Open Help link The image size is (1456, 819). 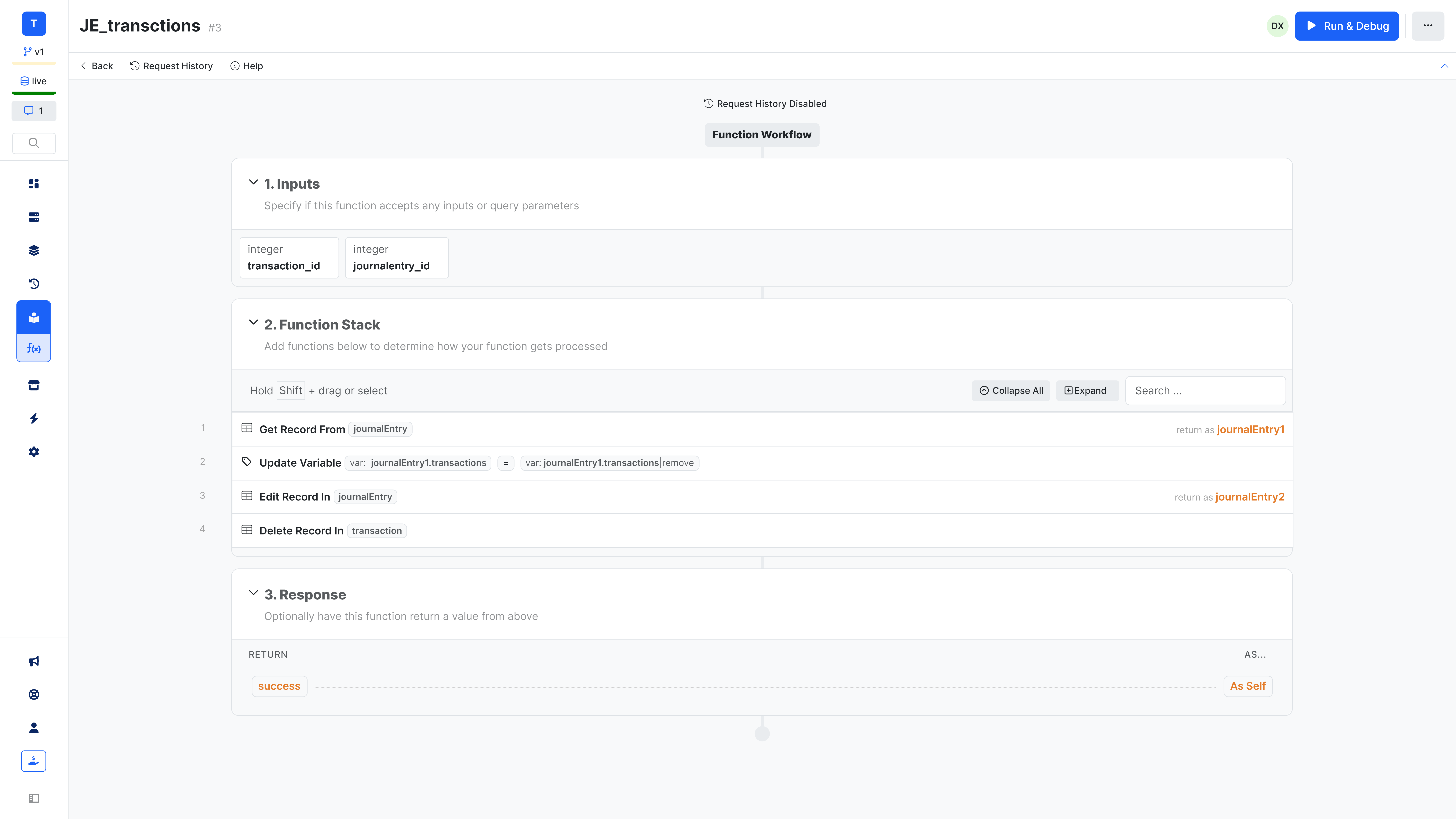(246, 66)
